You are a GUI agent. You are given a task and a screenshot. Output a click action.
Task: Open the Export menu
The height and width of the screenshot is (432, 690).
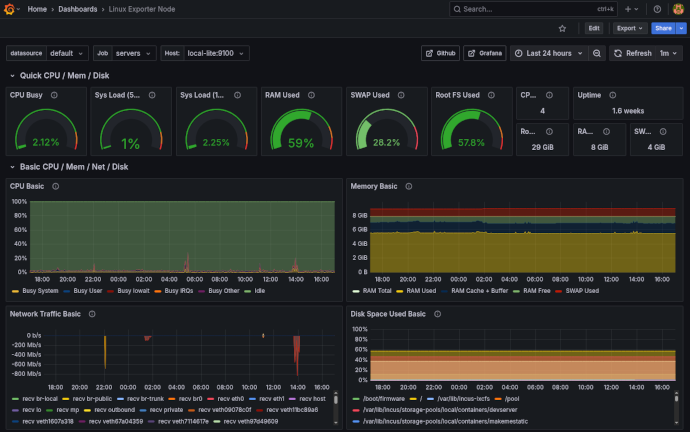629,29
